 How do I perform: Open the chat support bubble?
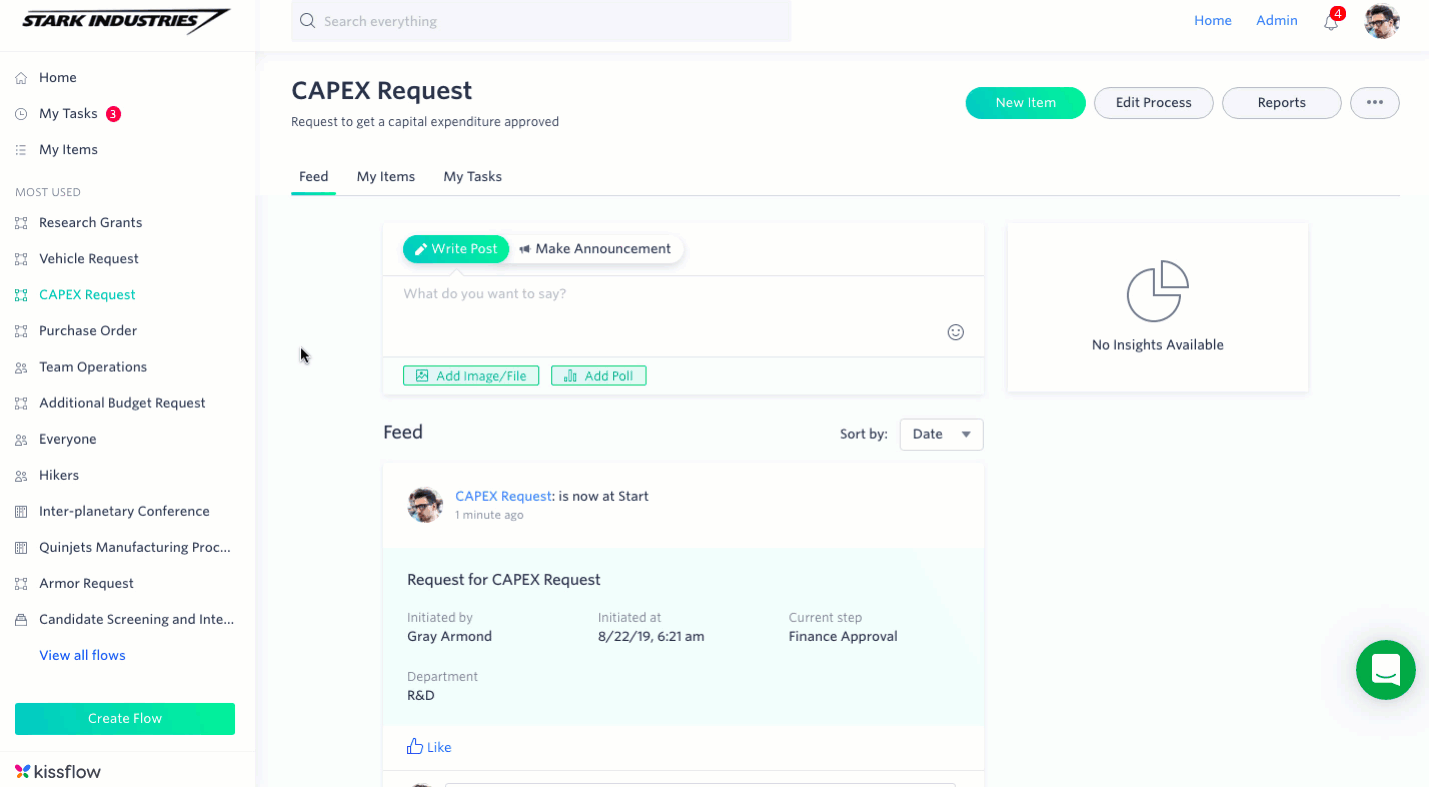1385,669
